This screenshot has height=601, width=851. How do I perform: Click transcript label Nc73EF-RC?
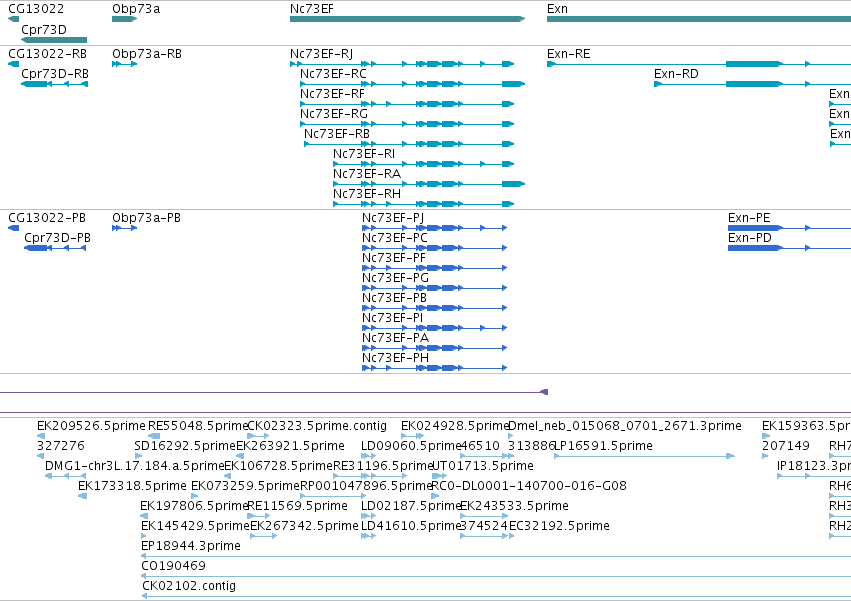coord(333,74)
